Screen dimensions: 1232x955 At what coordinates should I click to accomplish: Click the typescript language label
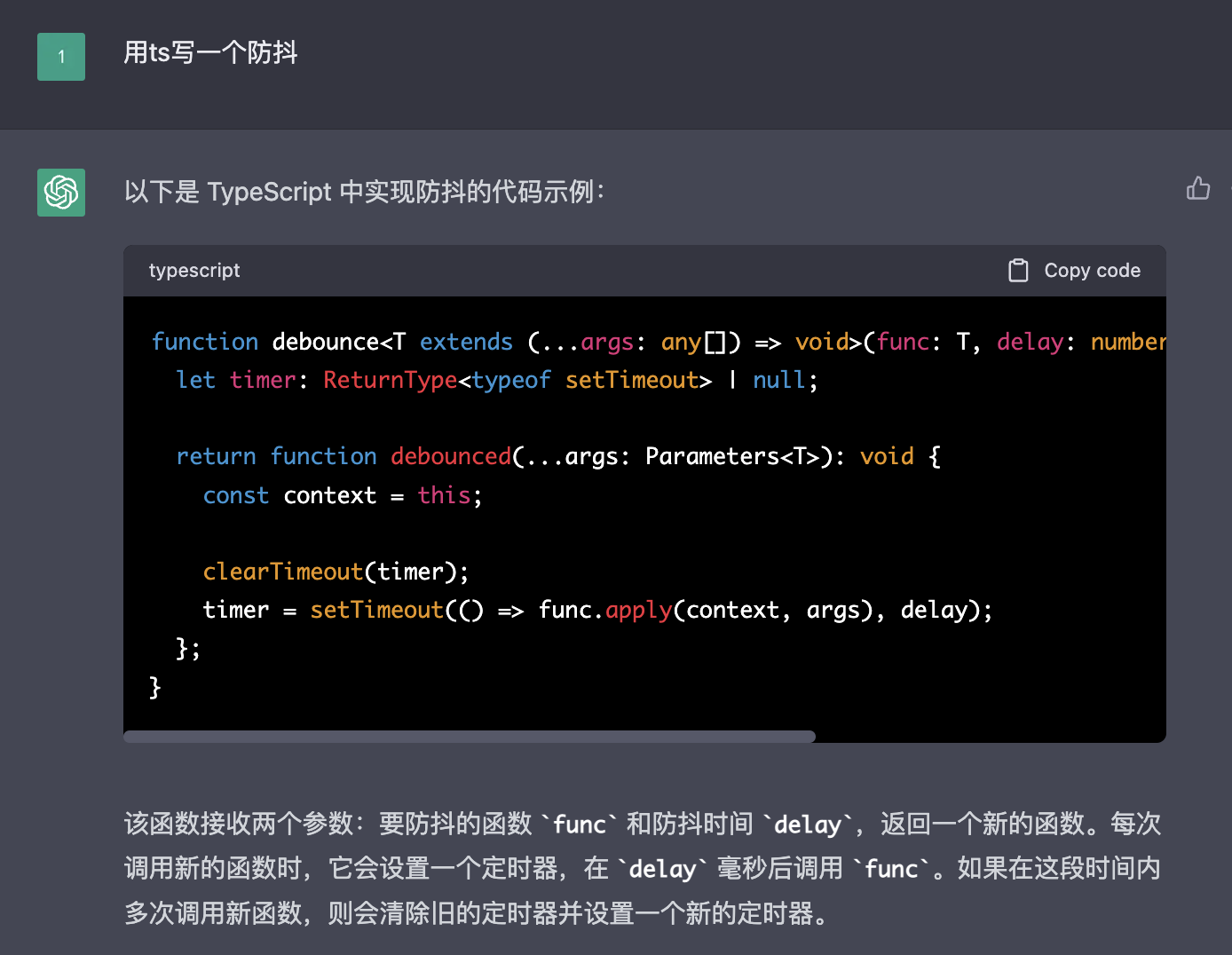(194, 270)
